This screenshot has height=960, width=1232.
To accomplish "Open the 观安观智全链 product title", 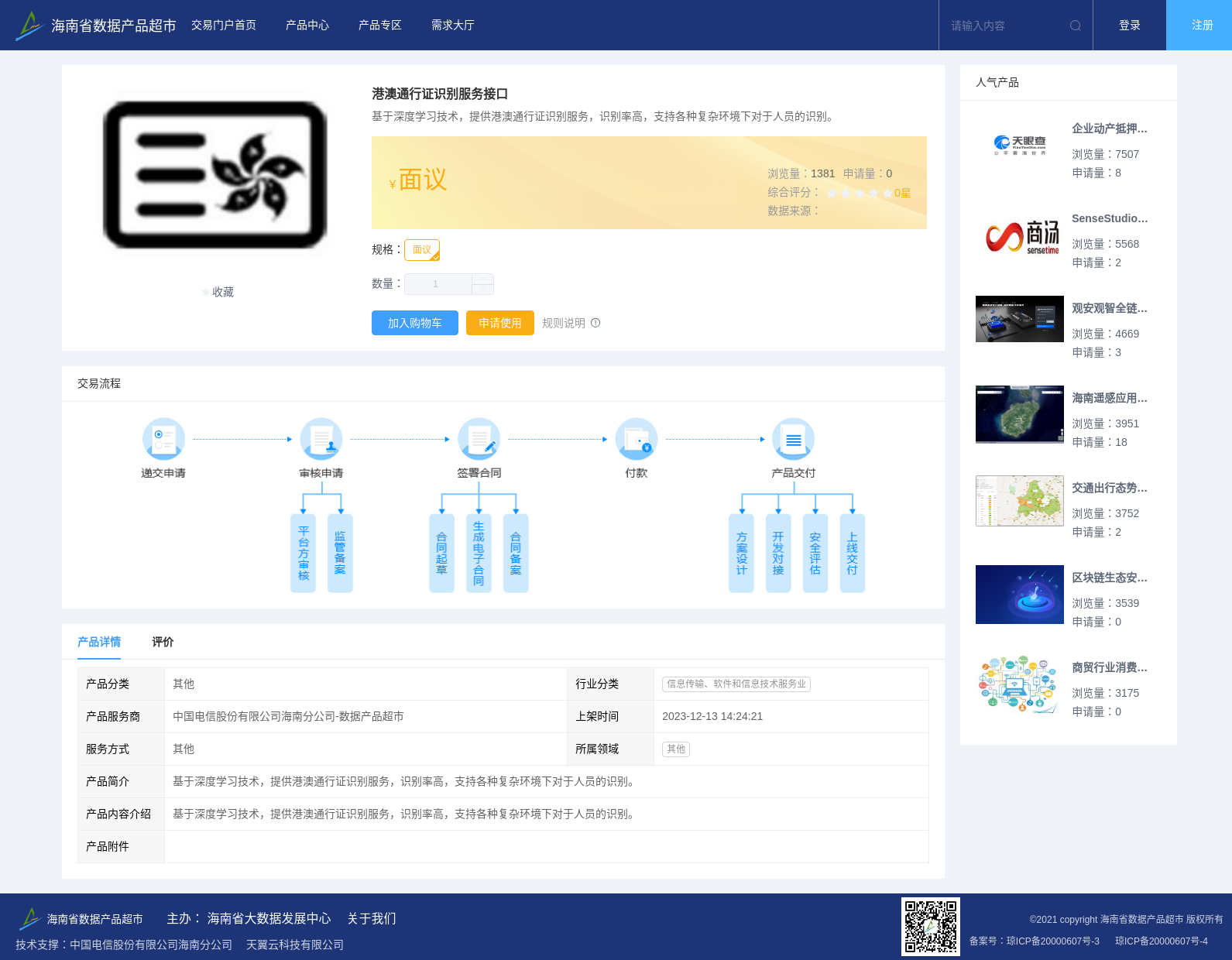I will coord(1110,308).
